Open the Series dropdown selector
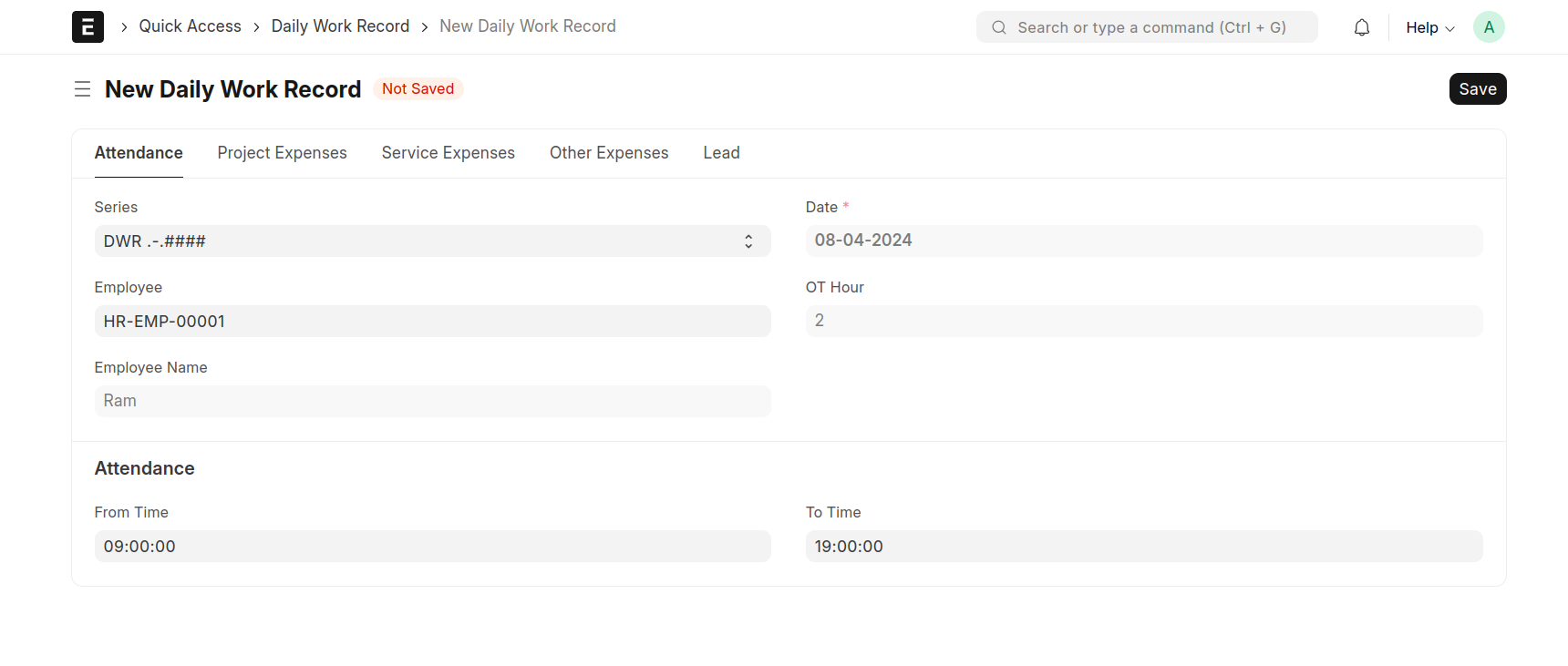 click(x=432, y=241)
